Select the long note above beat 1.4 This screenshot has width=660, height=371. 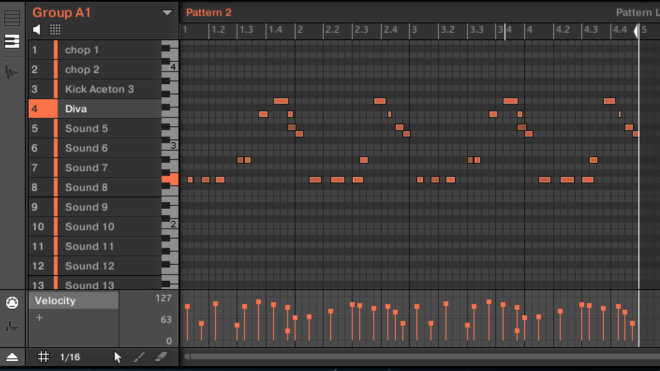(281, 101)
